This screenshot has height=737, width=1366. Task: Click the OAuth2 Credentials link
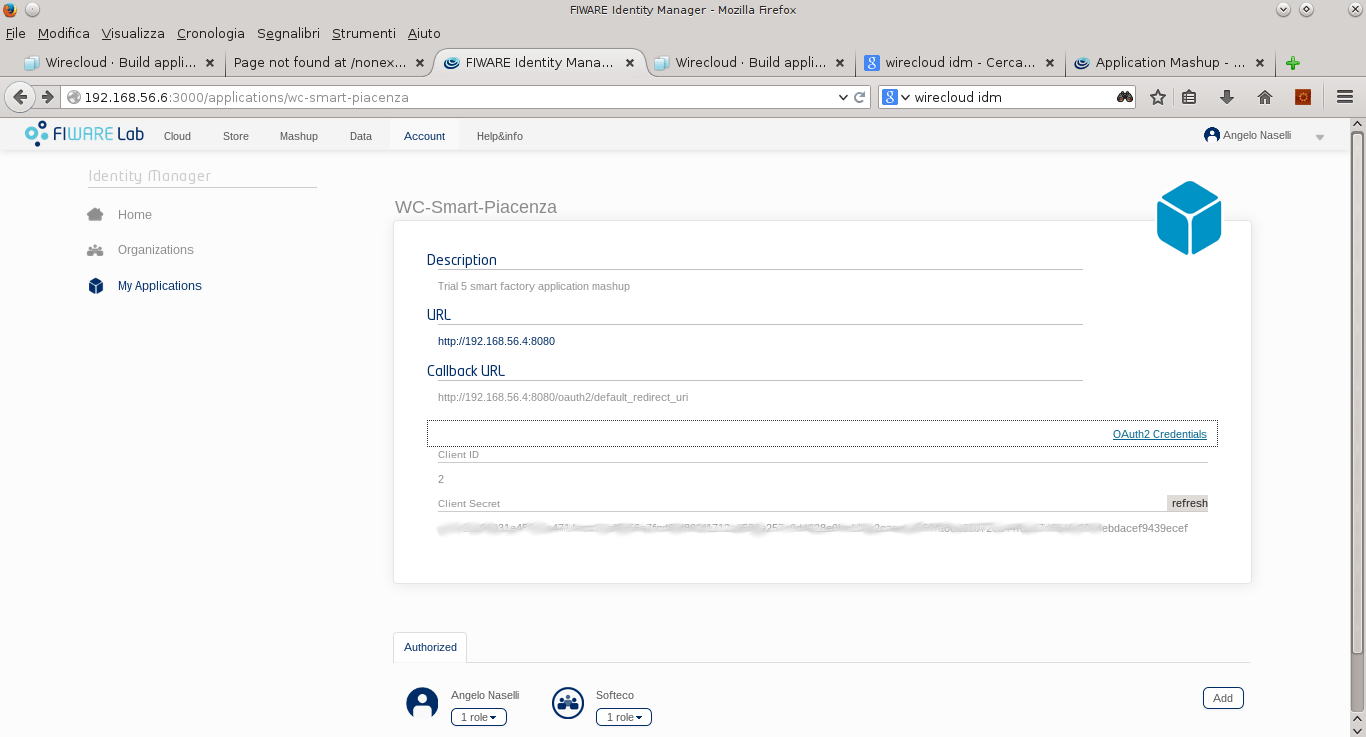click(x=1159, y=434)
